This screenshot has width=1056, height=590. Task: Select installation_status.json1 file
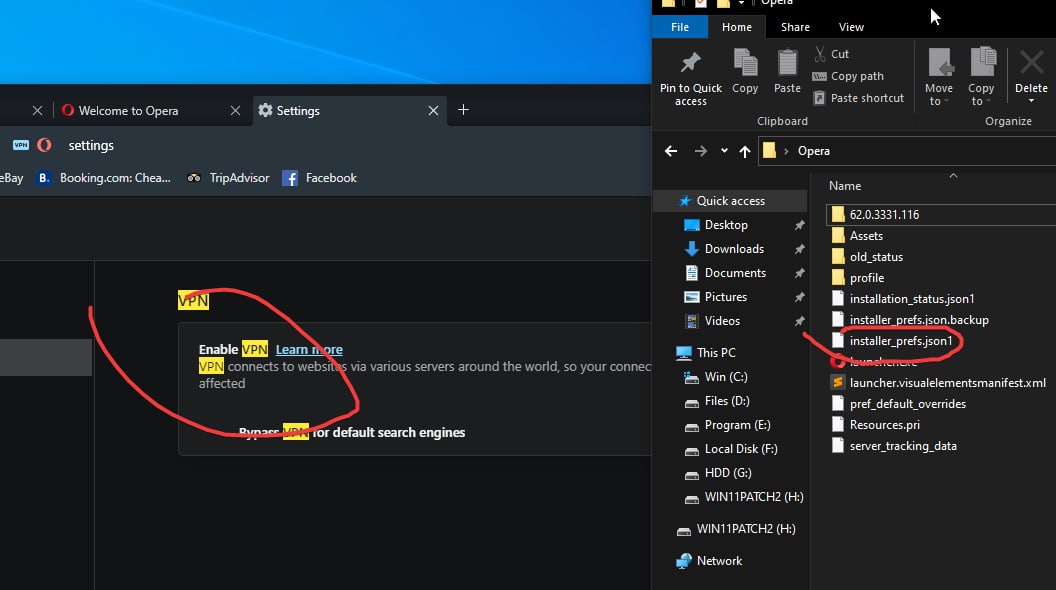click(911, 298)
